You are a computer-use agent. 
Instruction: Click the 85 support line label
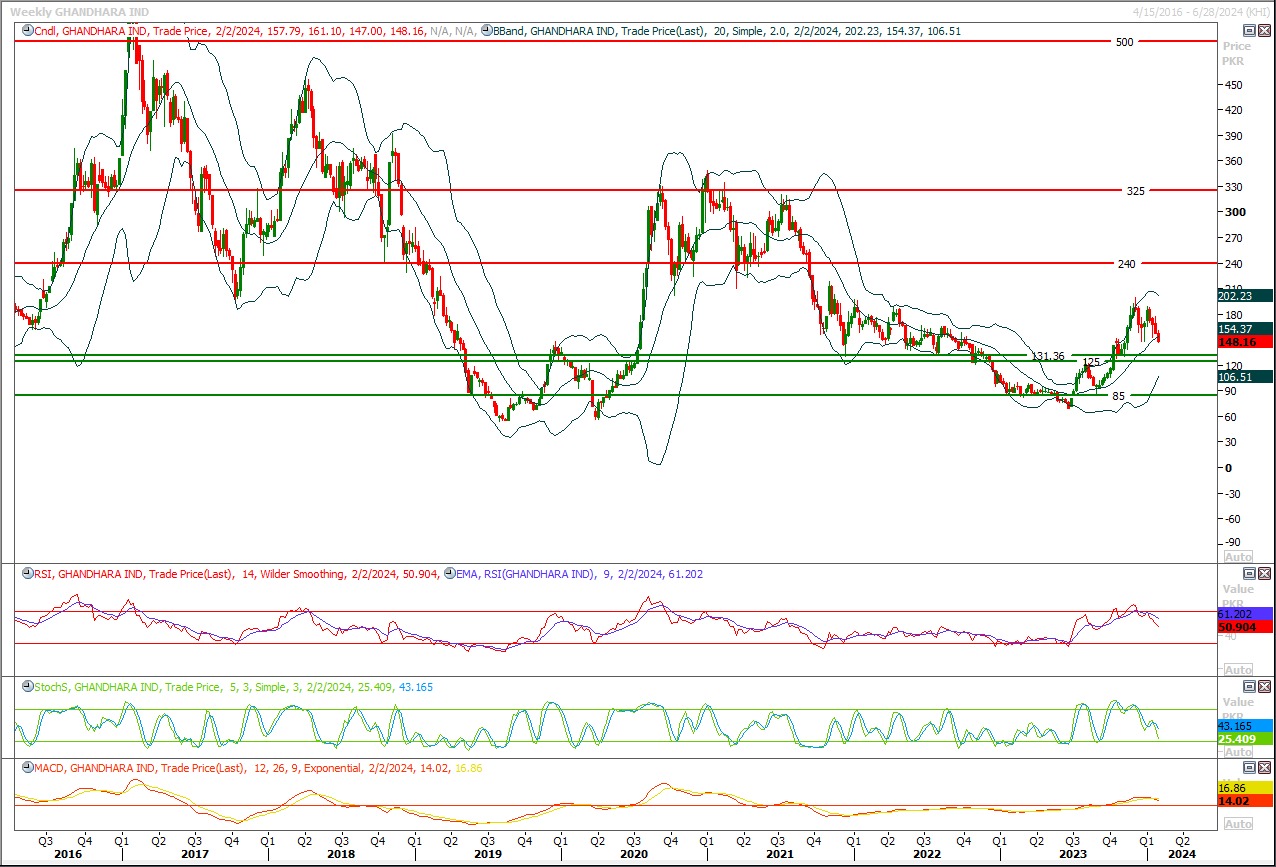tap(1119, 397)
